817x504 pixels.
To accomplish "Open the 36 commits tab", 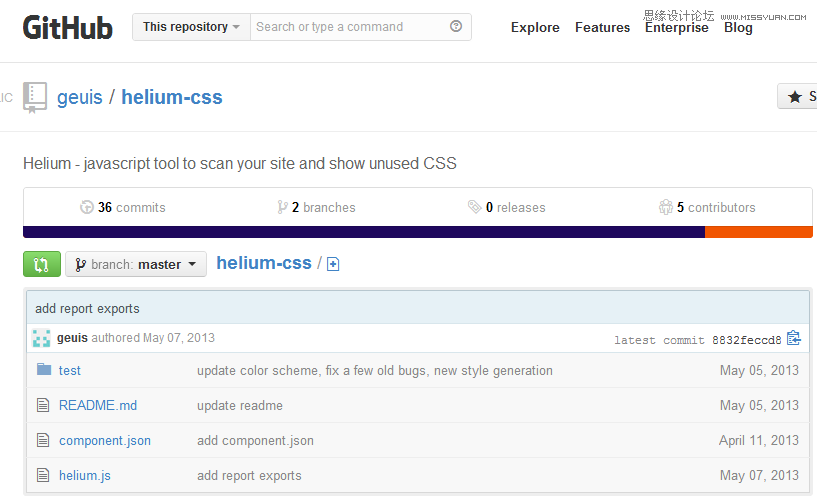I will (122, 207).
